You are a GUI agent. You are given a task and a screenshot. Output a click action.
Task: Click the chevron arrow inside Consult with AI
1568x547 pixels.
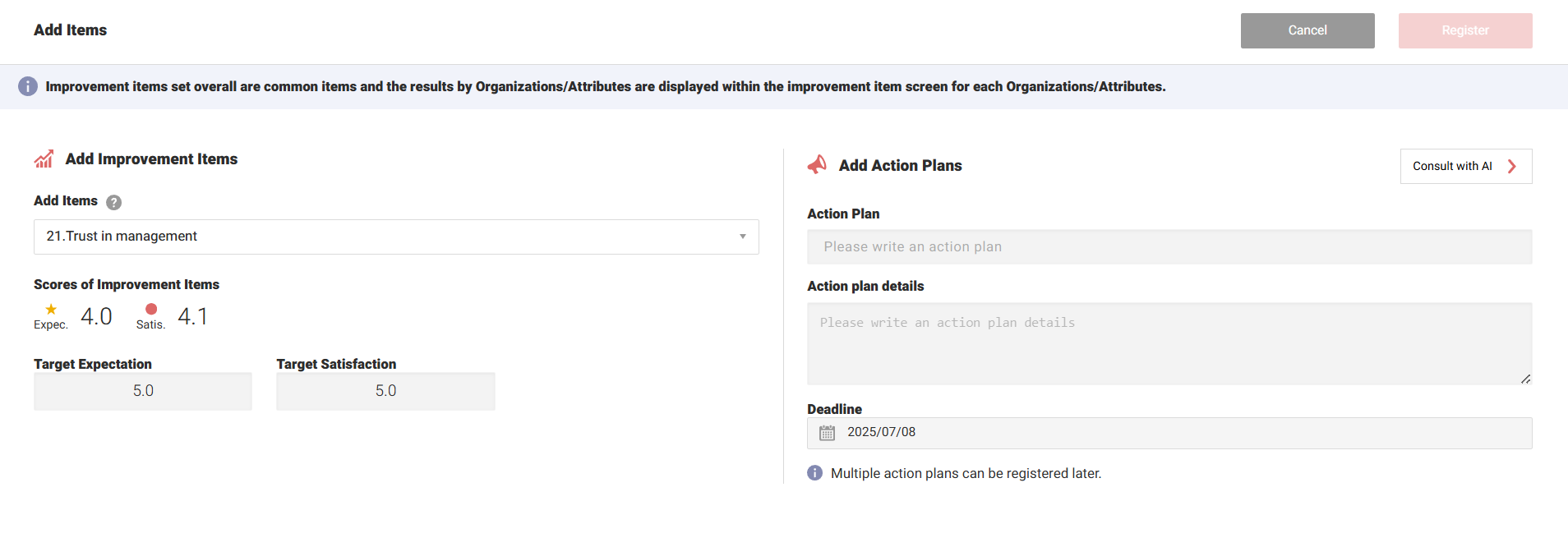[1512, 166]
